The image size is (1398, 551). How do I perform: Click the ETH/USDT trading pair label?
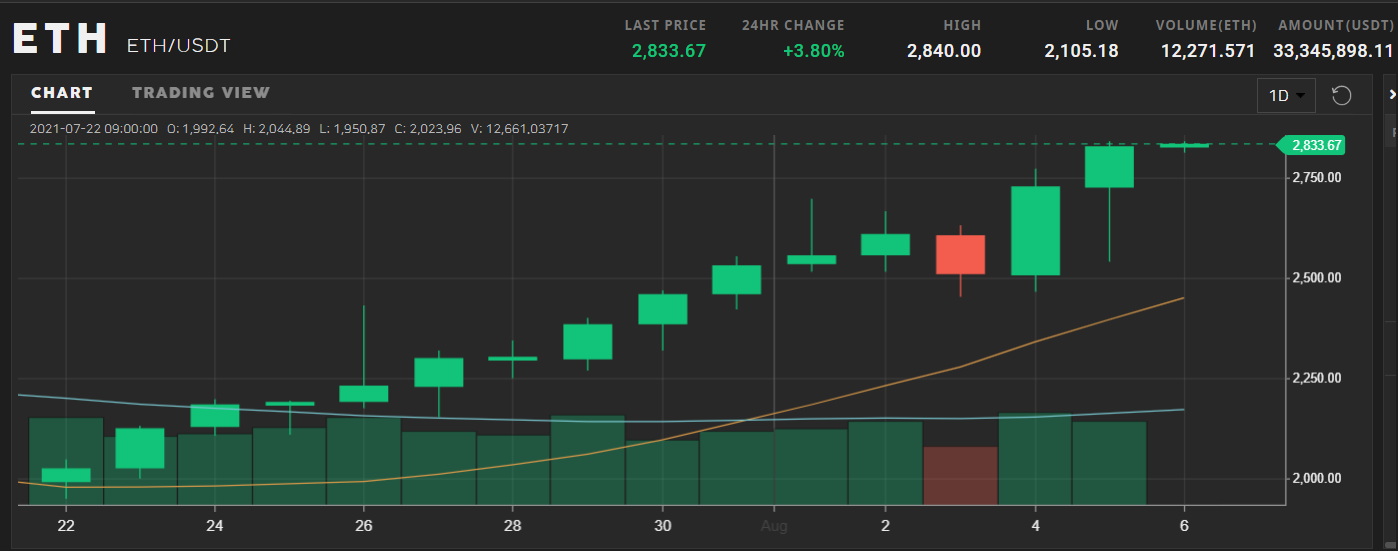178,45
